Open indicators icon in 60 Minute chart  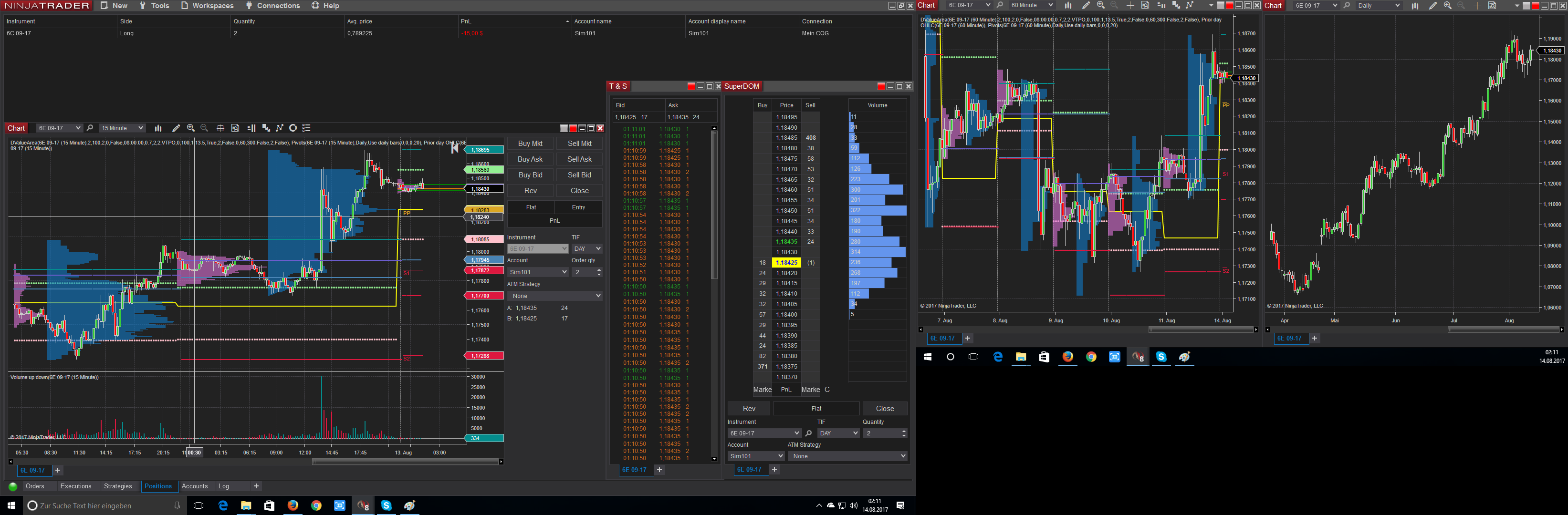[x=1176, y=5]
